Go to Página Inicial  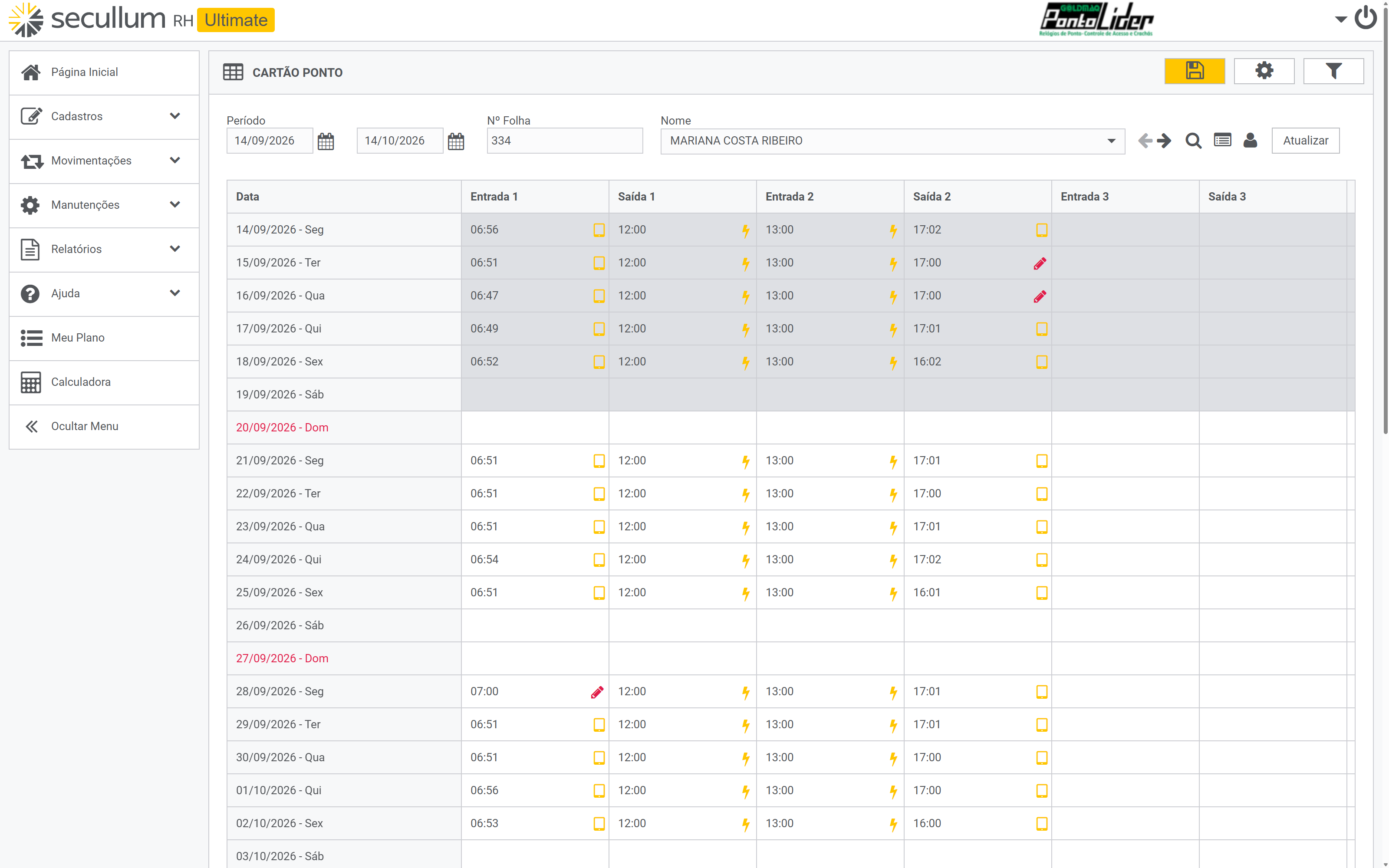pyautogui.click(x=104, y=72)
